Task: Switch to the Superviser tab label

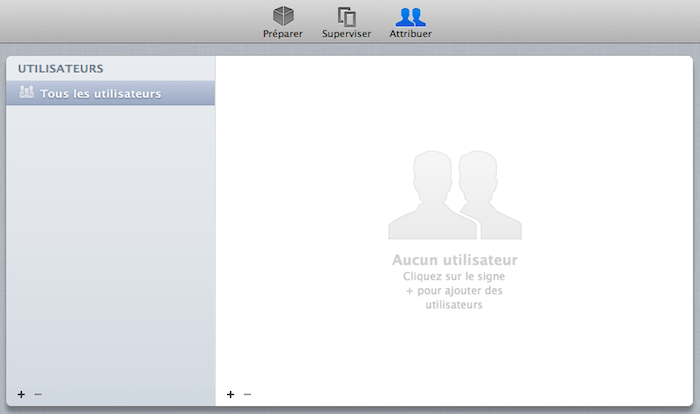Action: point(347,34)
